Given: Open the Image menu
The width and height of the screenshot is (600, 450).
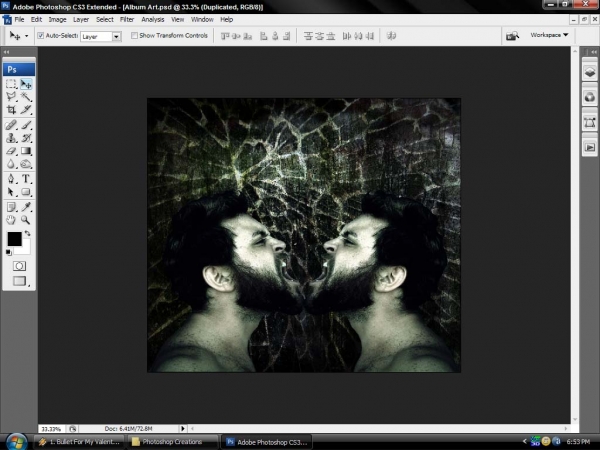Looking at the screenshot, I should (x=57, y=20).
